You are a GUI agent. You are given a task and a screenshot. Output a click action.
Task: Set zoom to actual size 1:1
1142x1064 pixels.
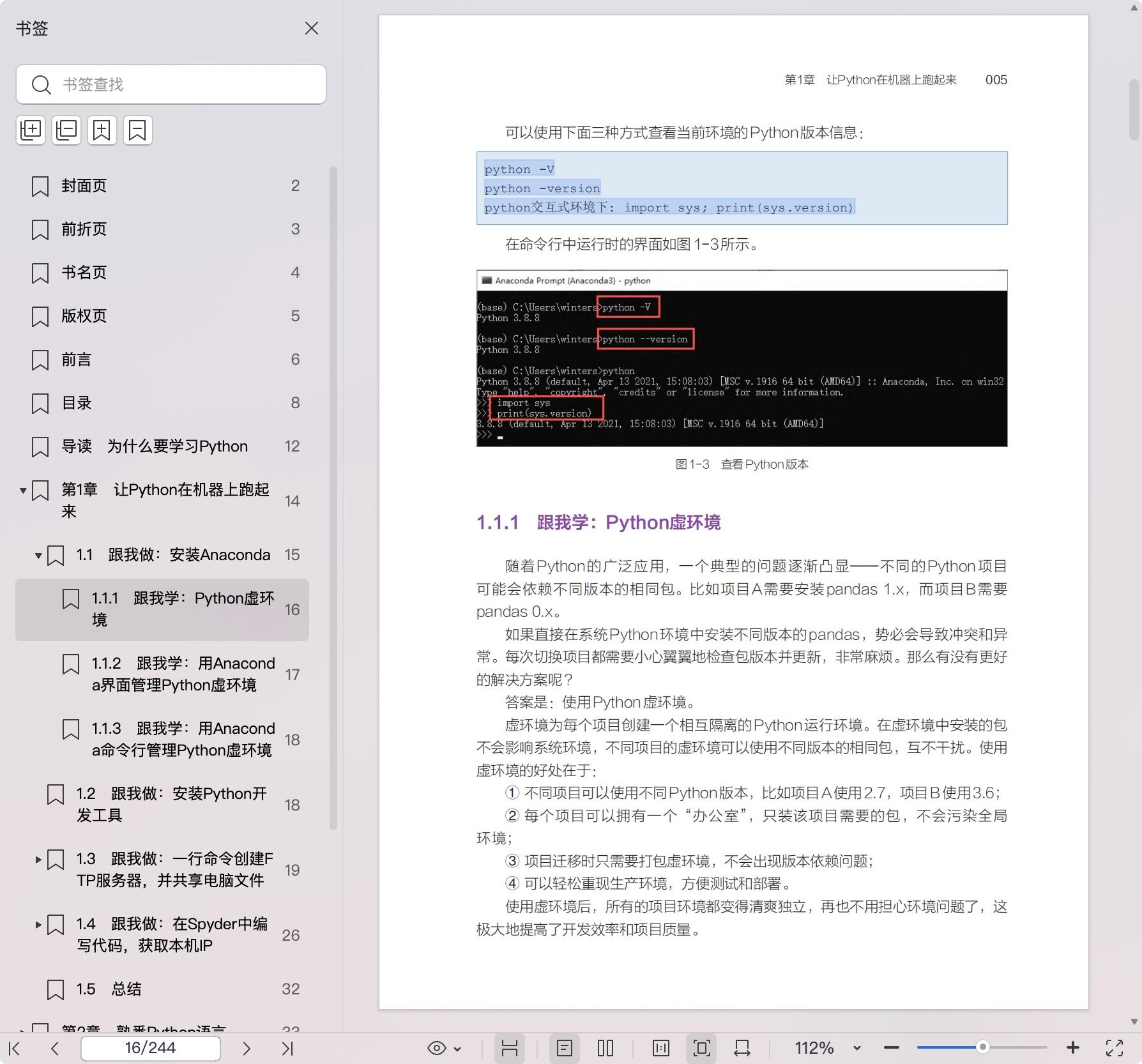661,1048
